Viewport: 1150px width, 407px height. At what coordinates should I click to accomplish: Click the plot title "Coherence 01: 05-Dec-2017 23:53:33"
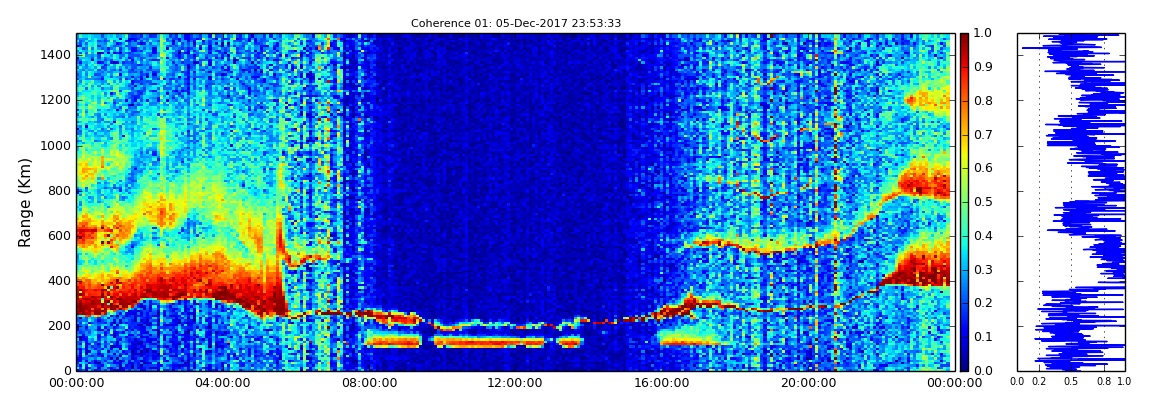coord(516,23)
